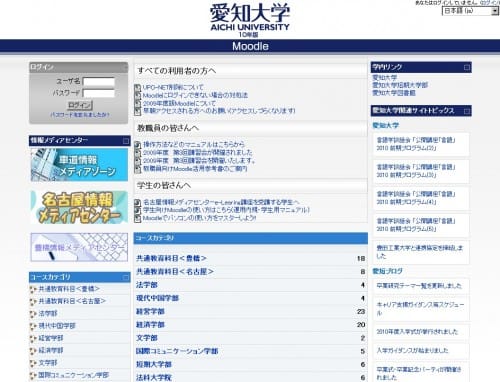Collapse the ログイン block toggle icon

(x=125, y=68)
